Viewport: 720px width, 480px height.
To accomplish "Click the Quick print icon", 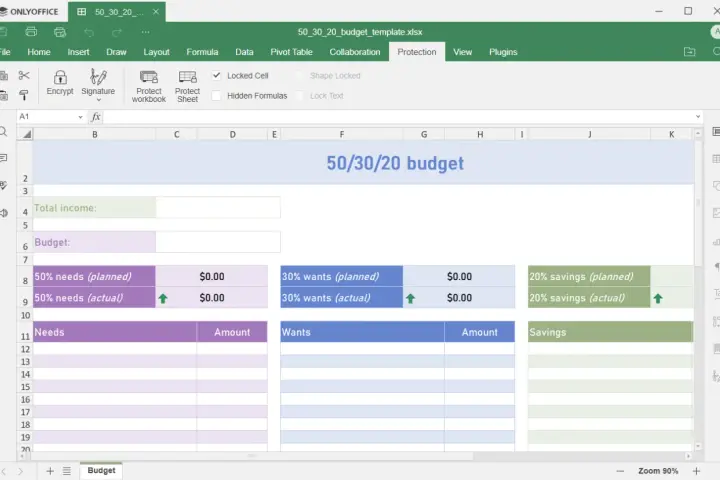I will [x=60, y=32].
